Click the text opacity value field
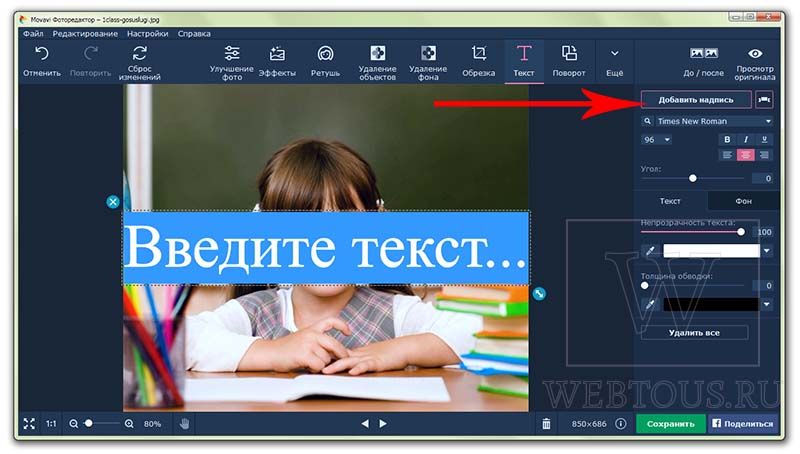Viewport: 800px width, 454px height. (x=764, y=232)
